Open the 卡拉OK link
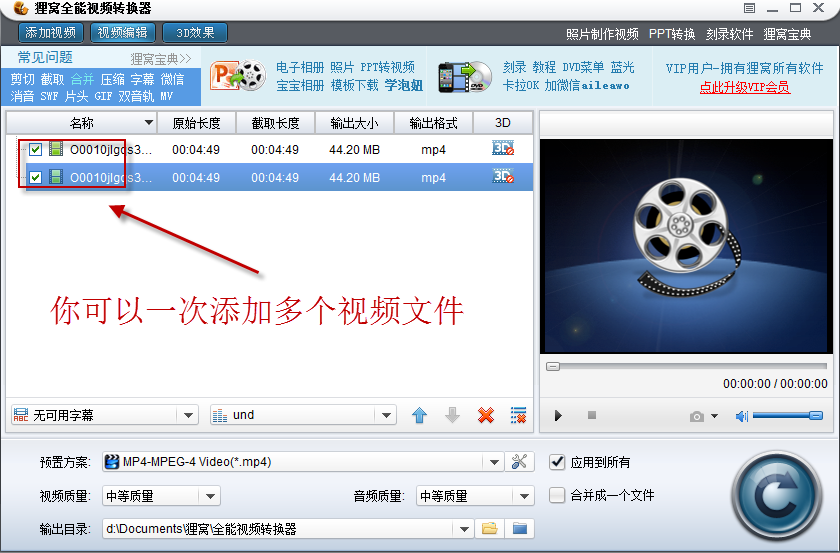Screen dimensions: 840x553 pyautogui.click(x=521, y=86)
